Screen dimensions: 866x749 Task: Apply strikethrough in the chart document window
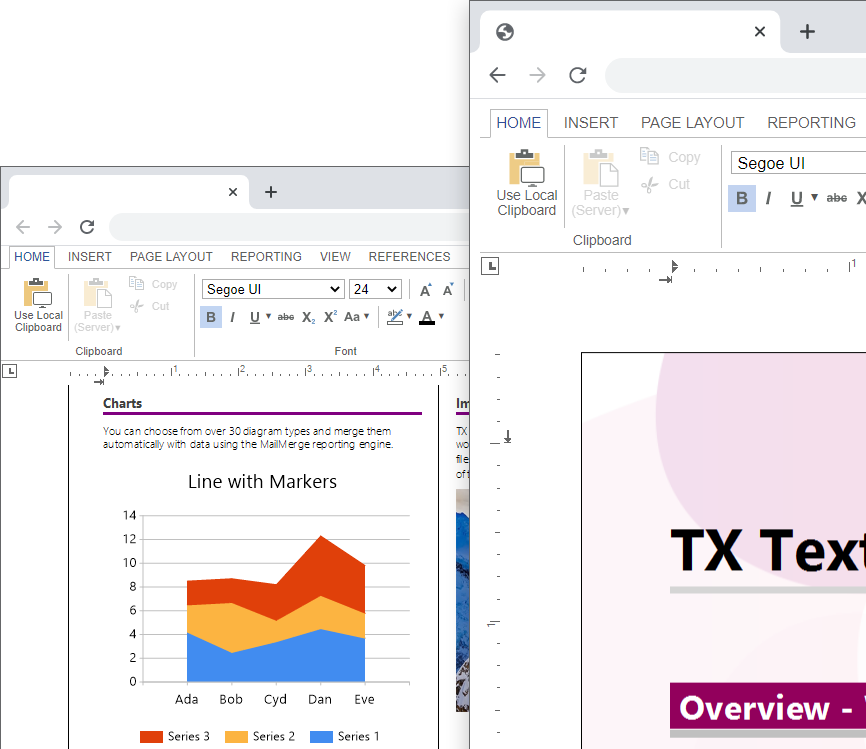(x=286, y=317)
